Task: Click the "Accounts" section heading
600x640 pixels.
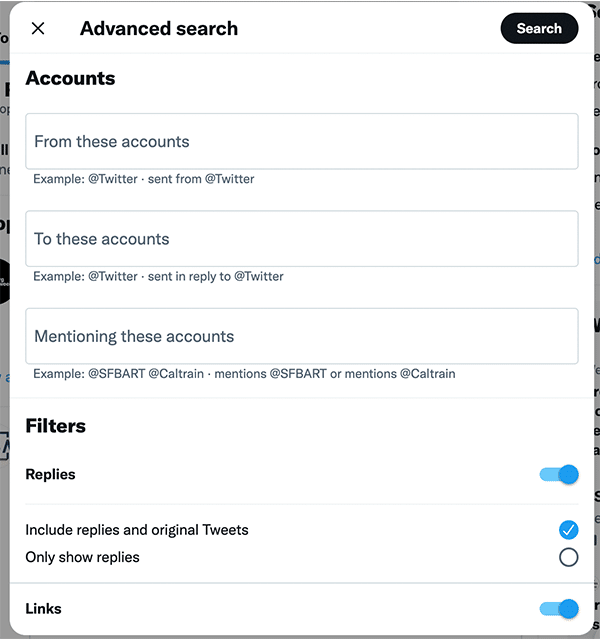Action: pyautogui.click(x=70, y=78)
